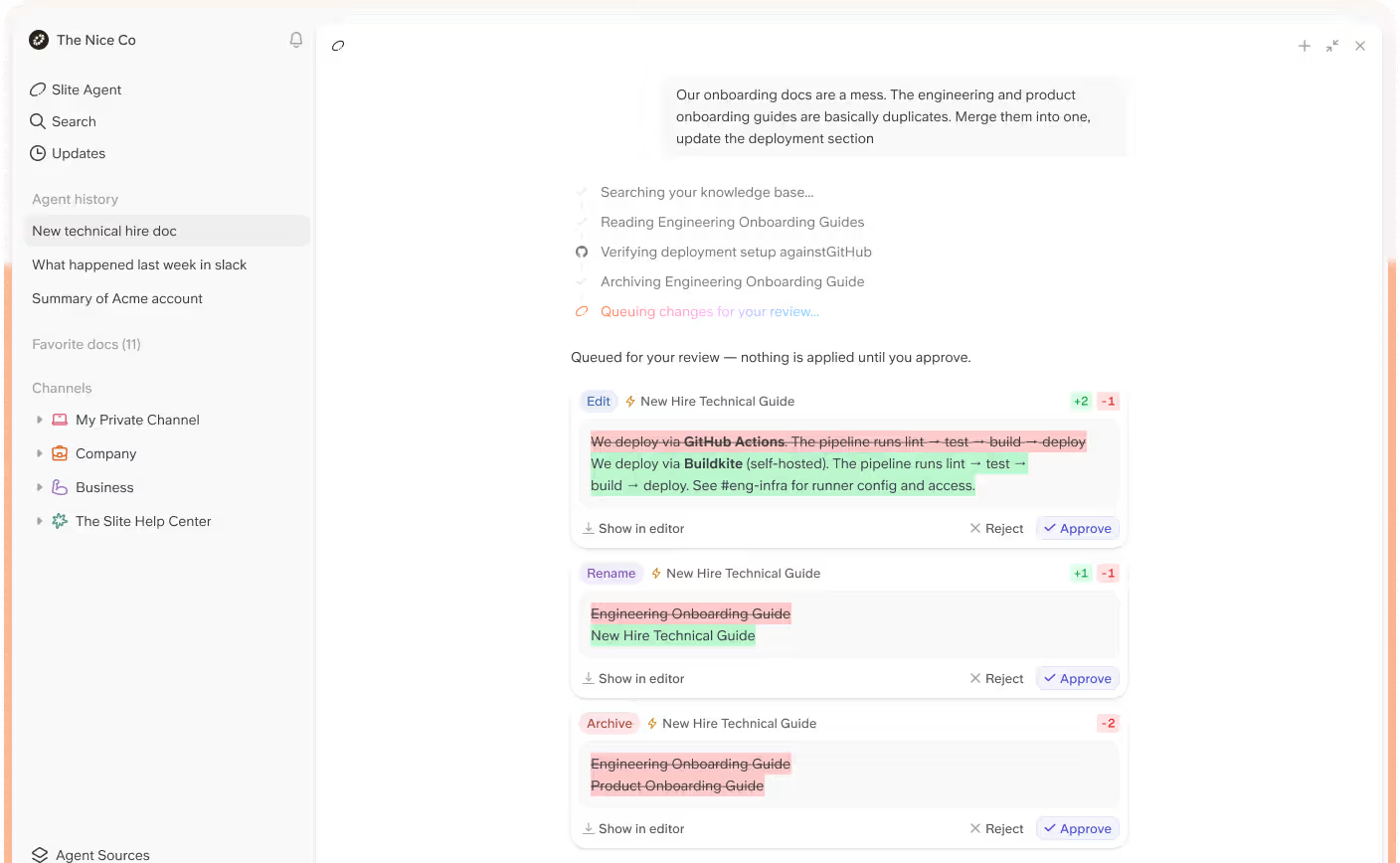Open notifications bell icon
The width and height of the screenshot is (1400, 863).
pos(296,40)
